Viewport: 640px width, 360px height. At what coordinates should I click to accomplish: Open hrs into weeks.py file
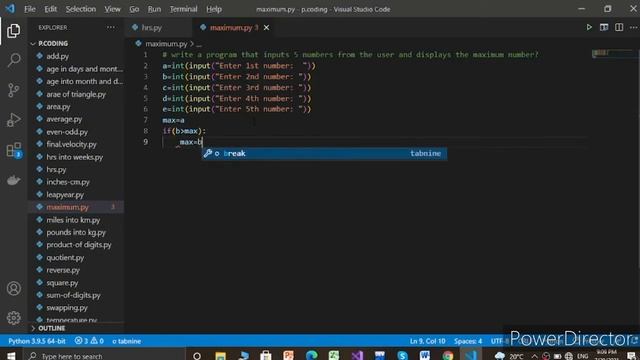click(74, 157)
